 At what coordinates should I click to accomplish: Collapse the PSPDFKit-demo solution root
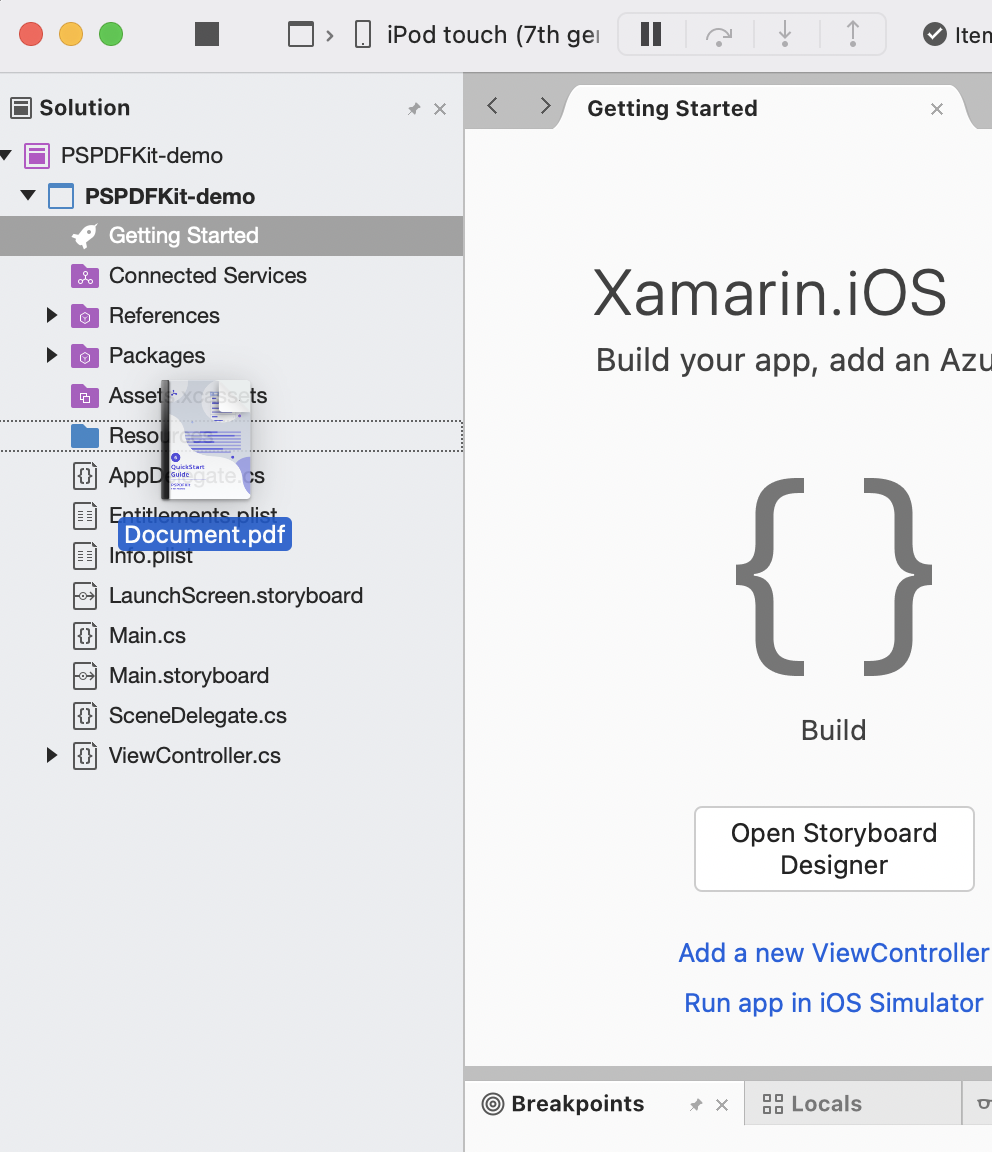6,155
